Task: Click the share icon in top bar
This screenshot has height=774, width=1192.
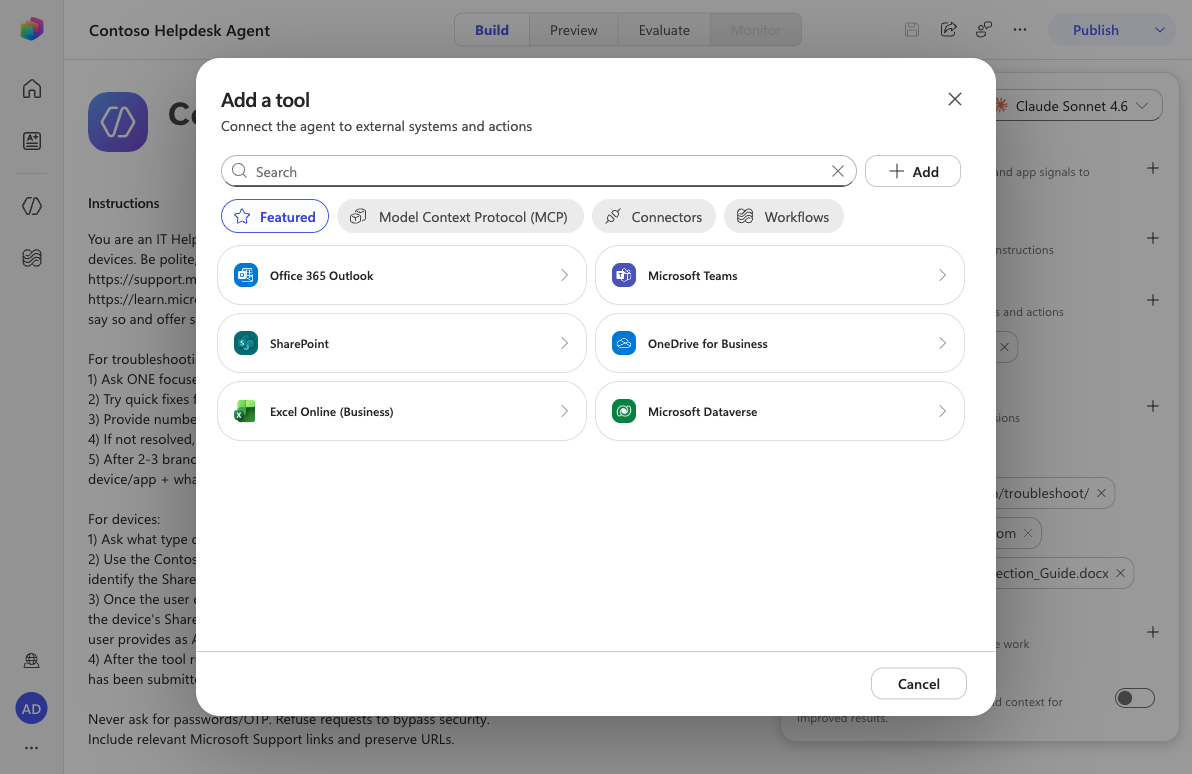Action: pos(948,30)
